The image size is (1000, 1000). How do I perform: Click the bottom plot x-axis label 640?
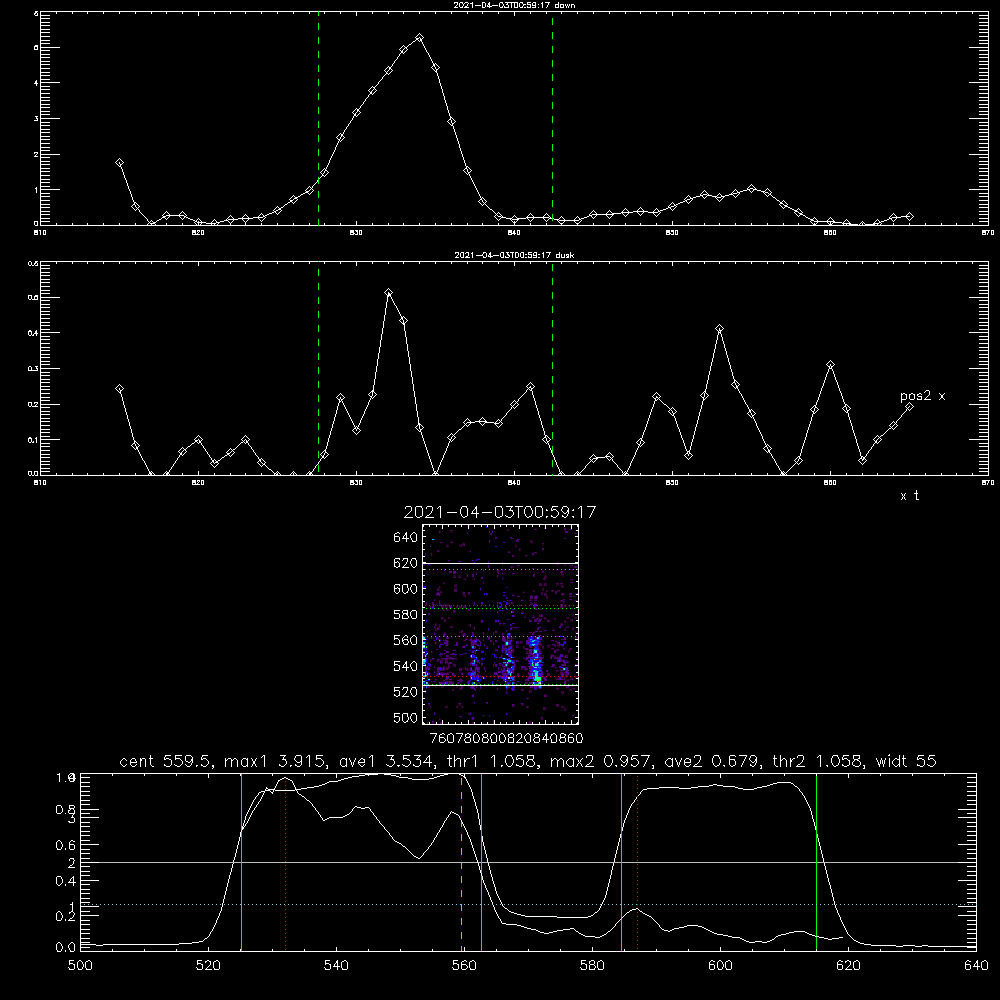click(x=976, y=966)
